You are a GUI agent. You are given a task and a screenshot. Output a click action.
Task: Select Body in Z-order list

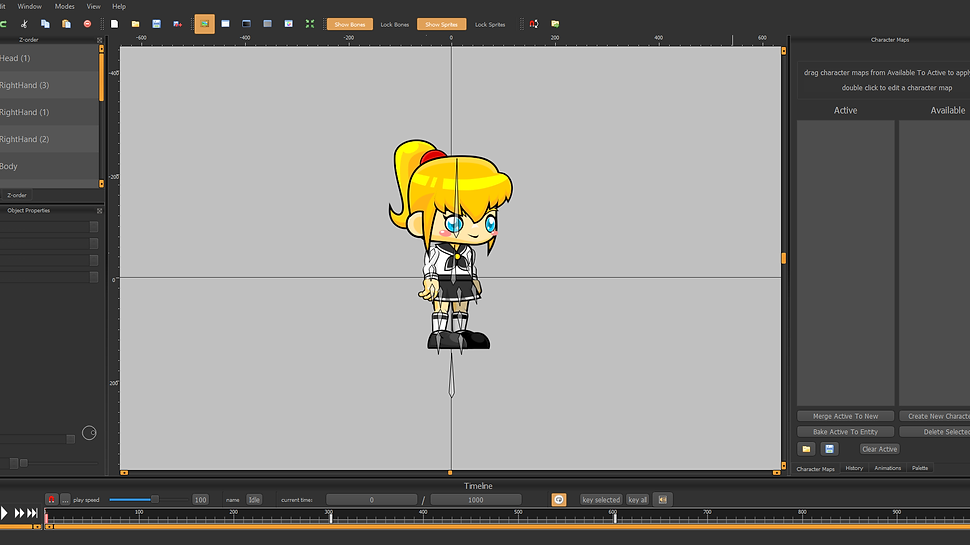(x=49, y=166)
